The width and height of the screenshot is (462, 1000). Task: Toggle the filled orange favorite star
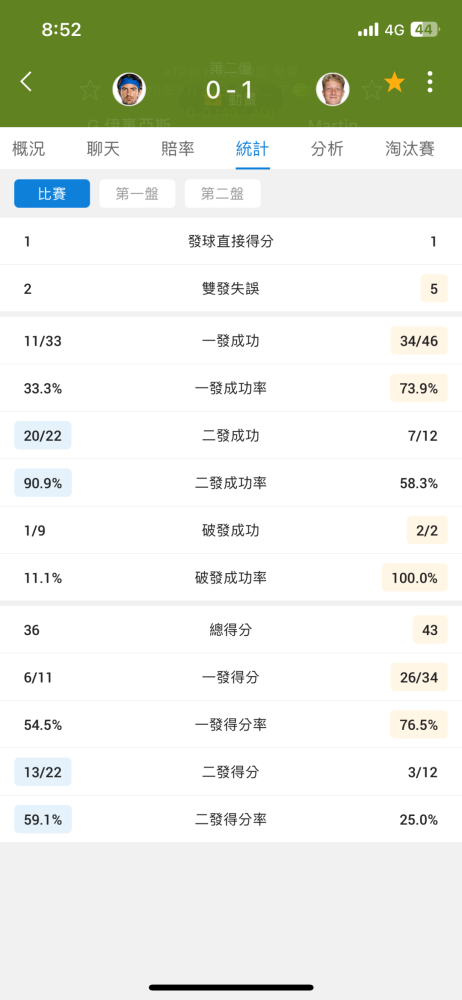click(x=394, y=82)
